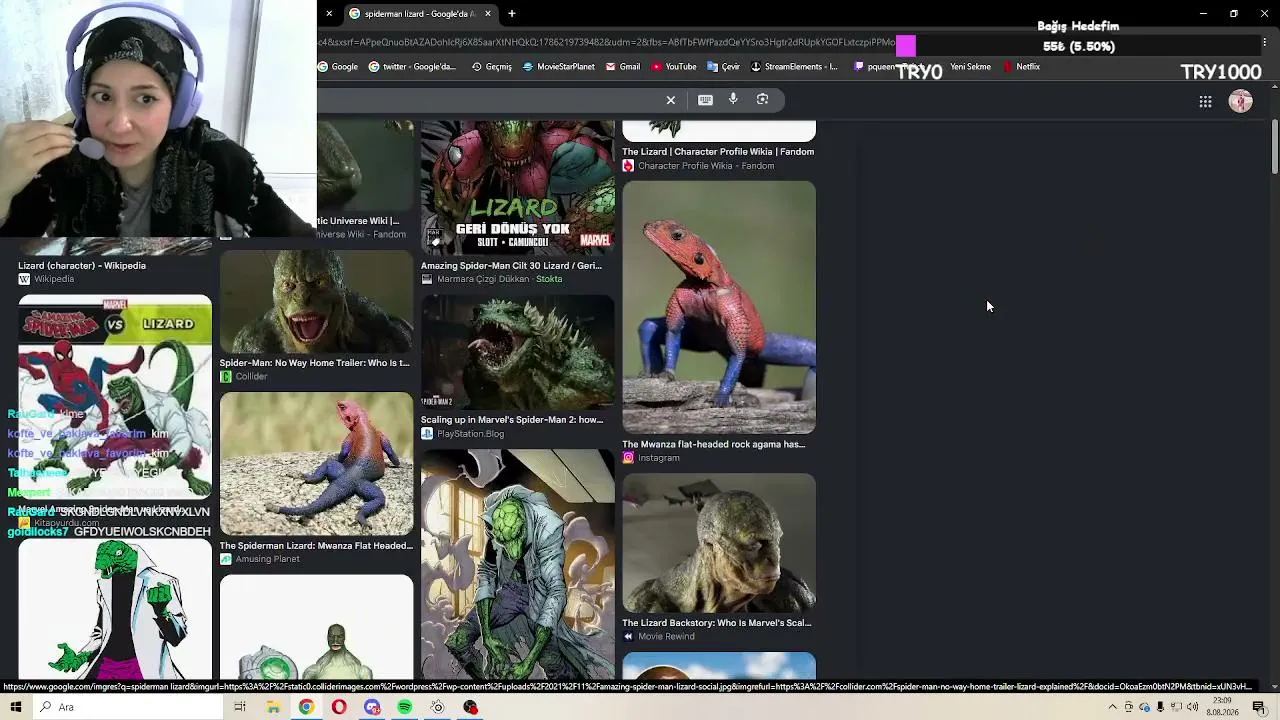Image resolution: width=1280 pixels, height=720 pixels.
Task: Open the Amusing Planet agama lizard photo
Action: (x=316, y=463)
